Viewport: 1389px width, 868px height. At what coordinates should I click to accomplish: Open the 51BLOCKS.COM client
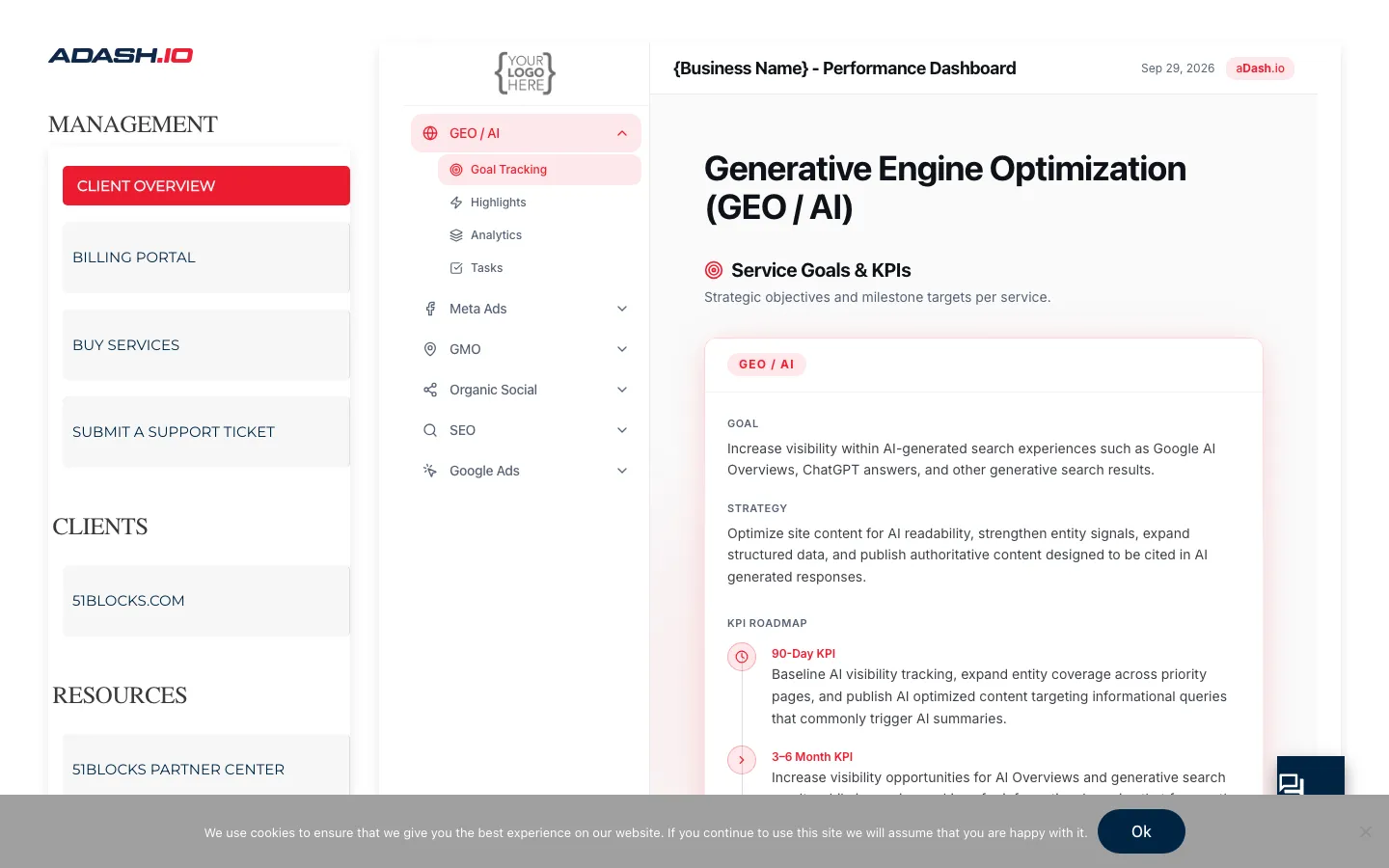[x=206, y=601]
